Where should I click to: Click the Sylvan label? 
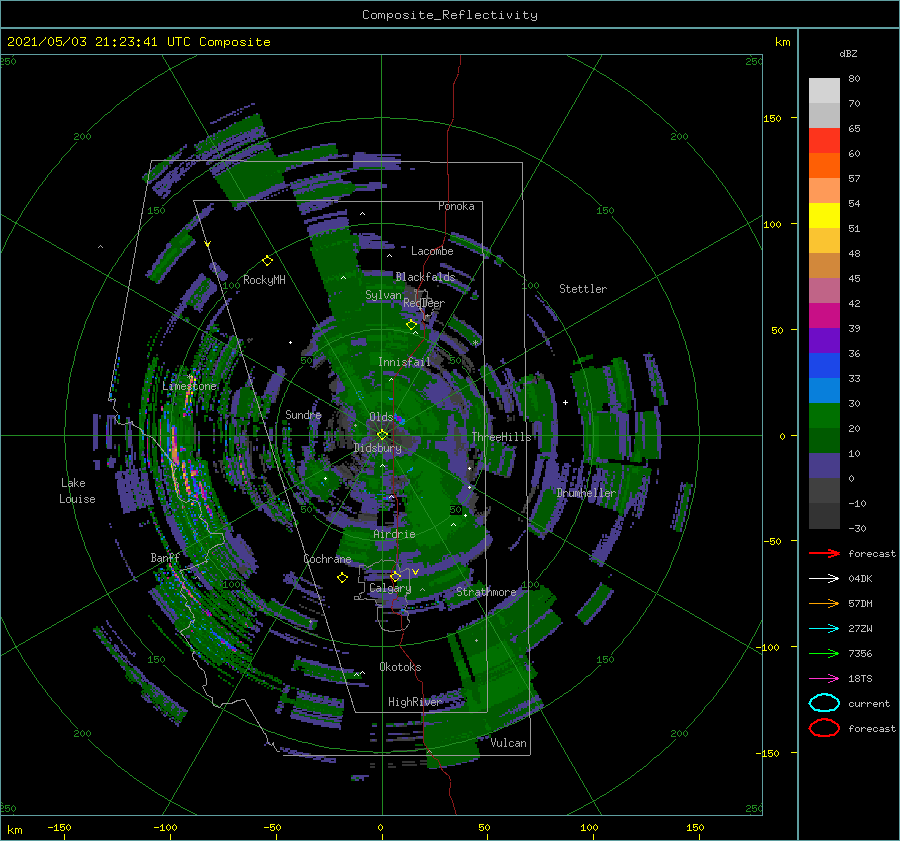[x=383, y=295]
